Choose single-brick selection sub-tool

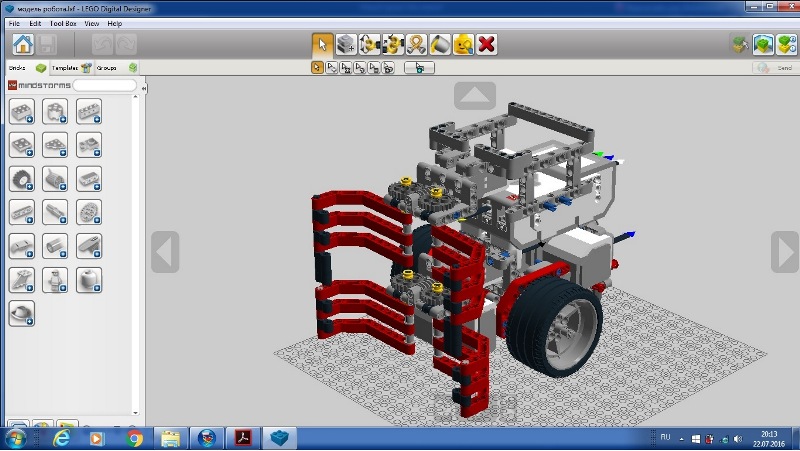(x=317, y=68)
